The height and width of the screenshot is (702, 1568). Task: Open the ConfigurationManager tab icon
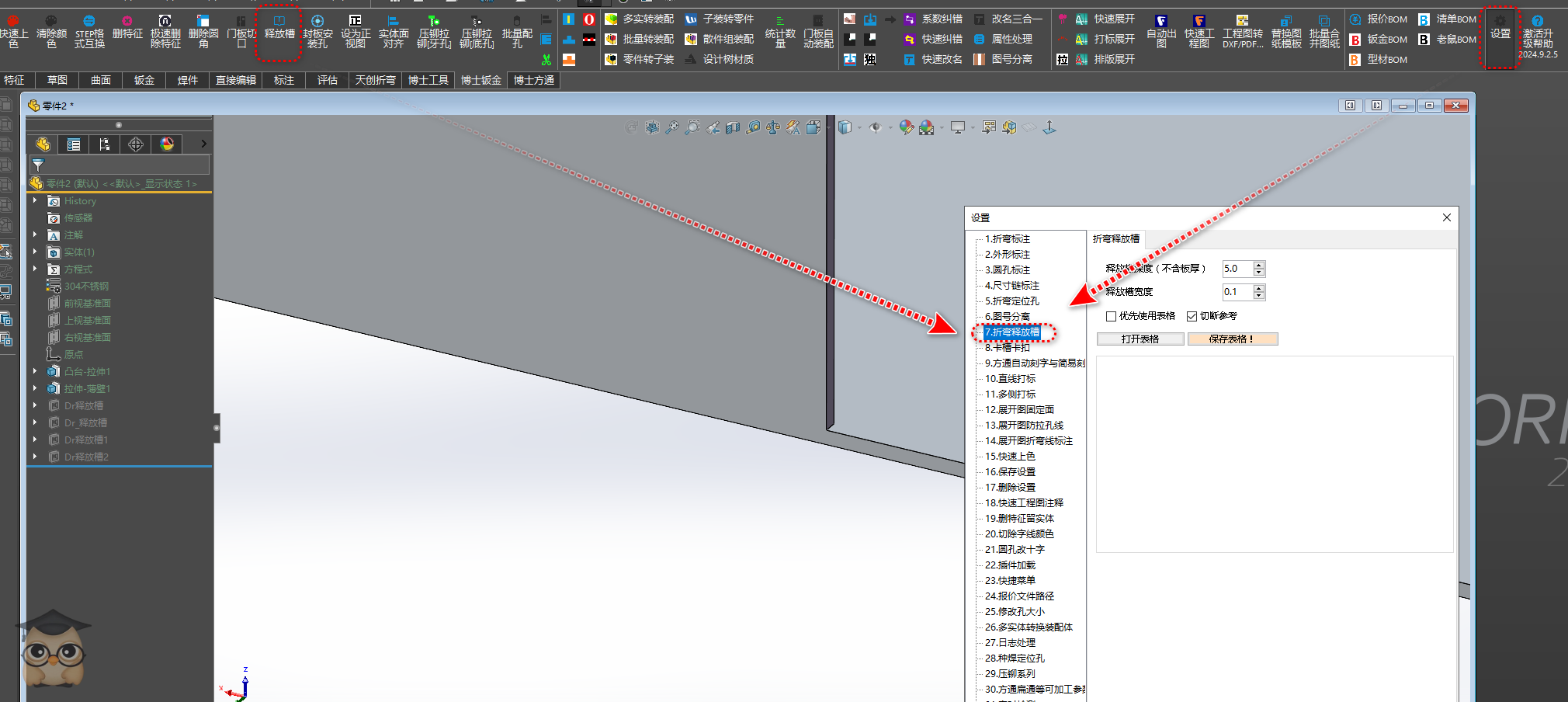(x=105, y=144)
